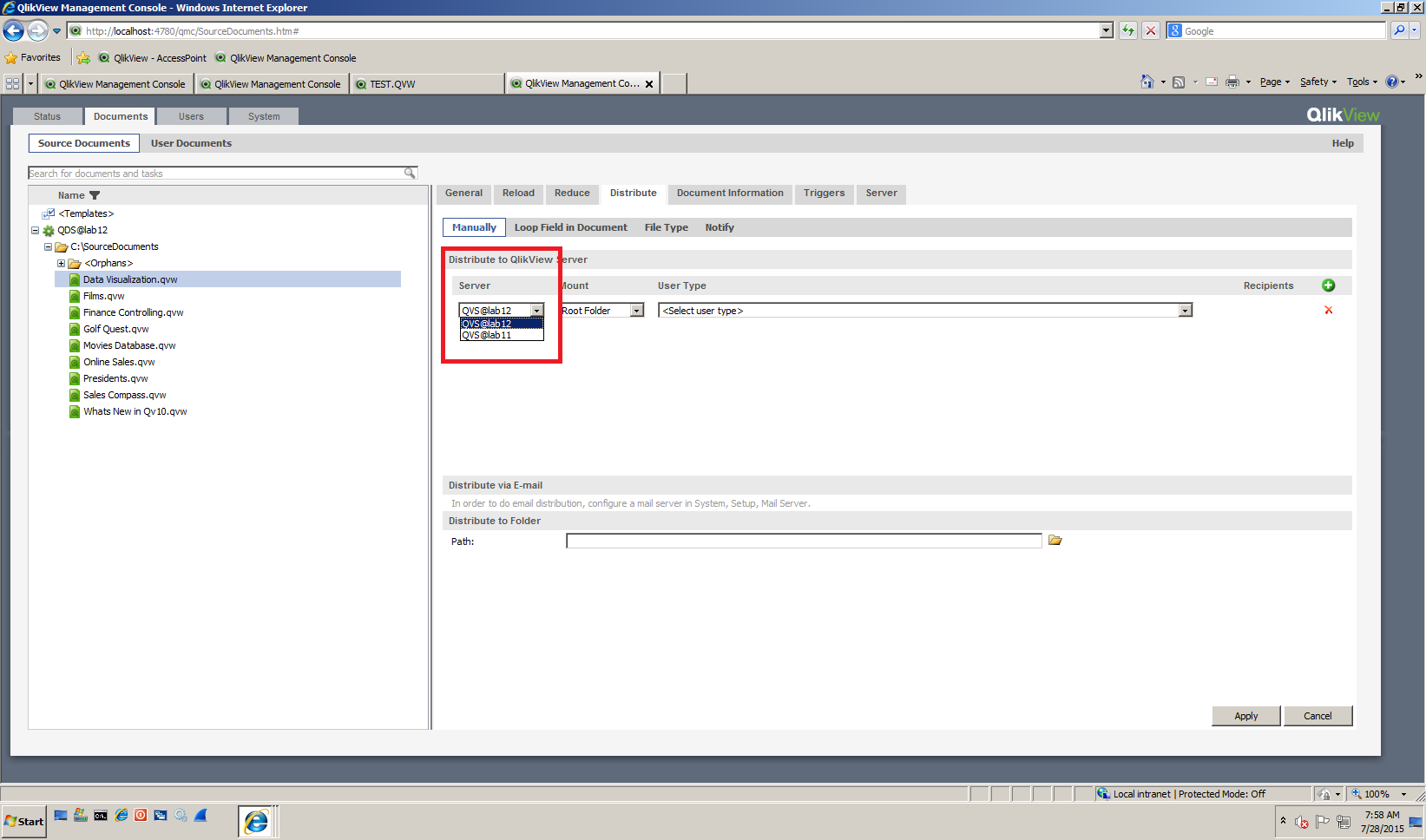Switch to the System tab
The image size is (1426, 840).
click(x=264, y=116)
